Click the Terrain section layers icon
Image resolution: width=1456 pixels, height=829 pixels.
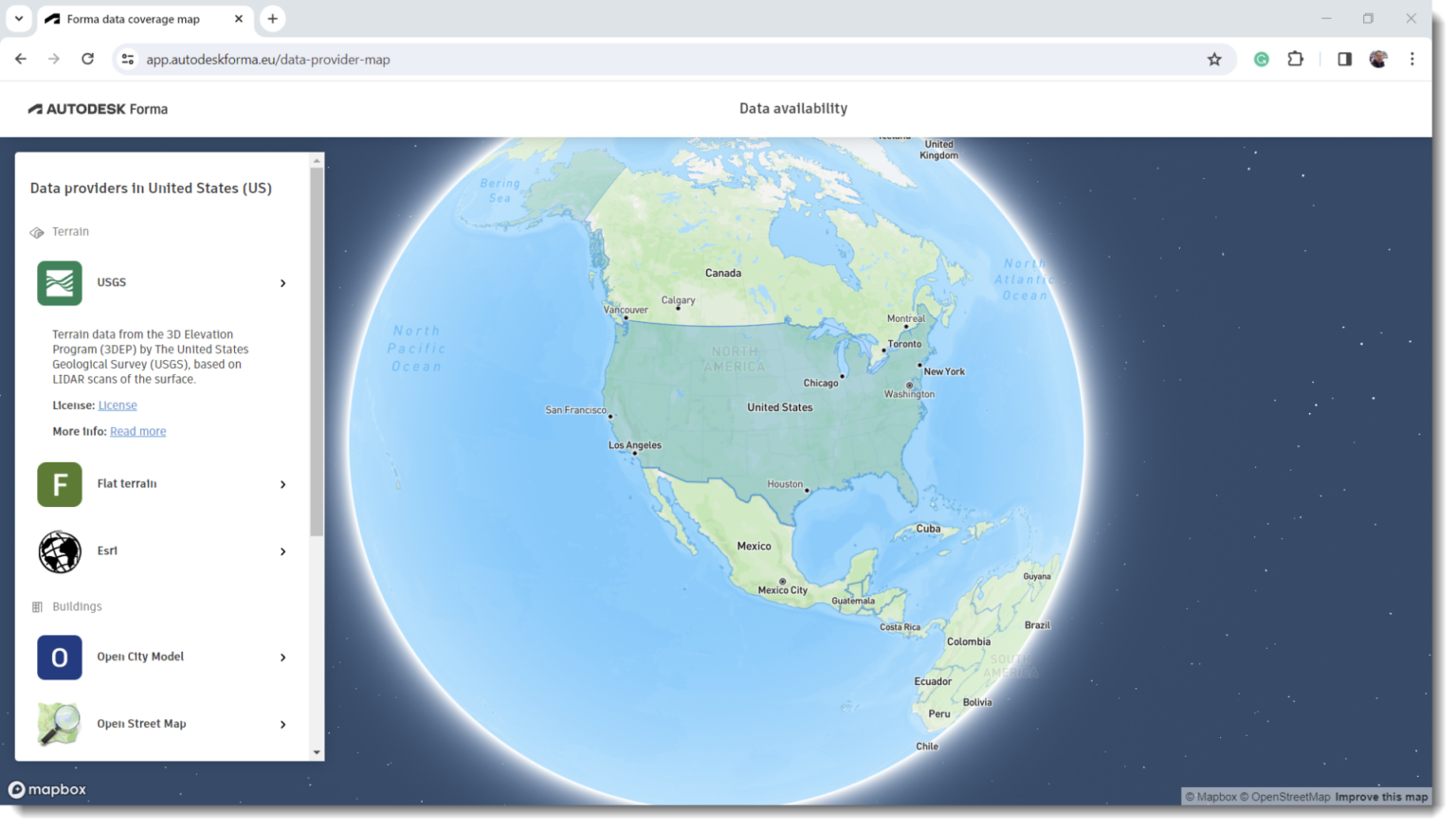pyautogui.click(x=36, y=231)
